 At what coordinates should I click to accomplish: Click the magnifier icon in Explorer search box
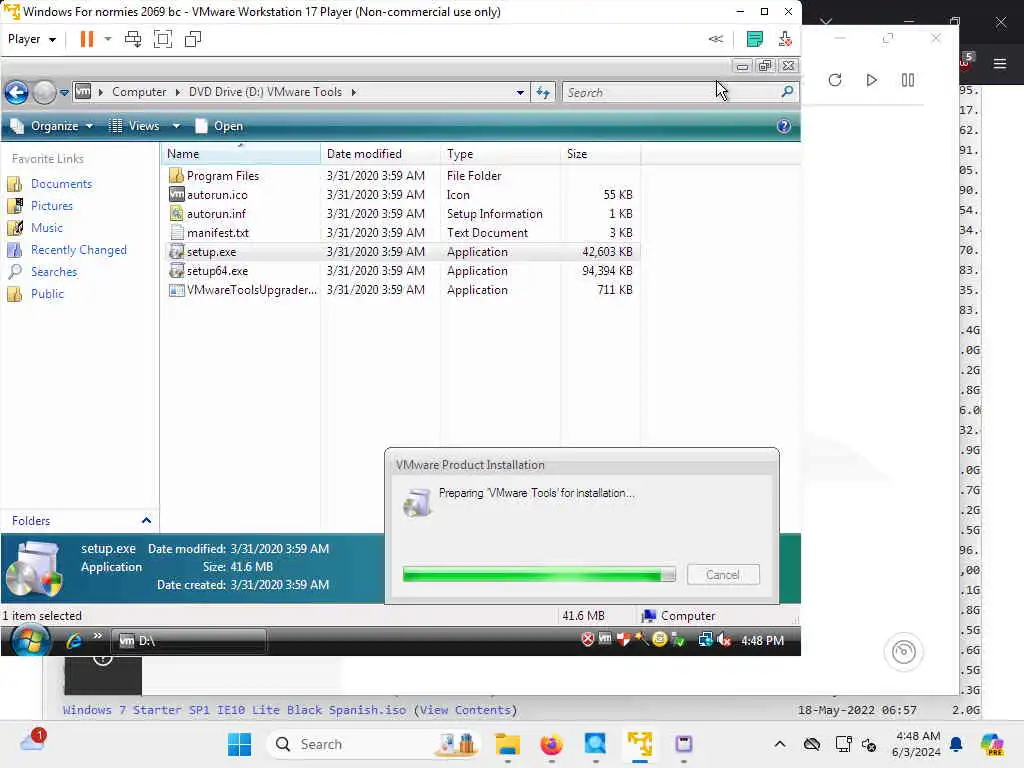(787, 92)
